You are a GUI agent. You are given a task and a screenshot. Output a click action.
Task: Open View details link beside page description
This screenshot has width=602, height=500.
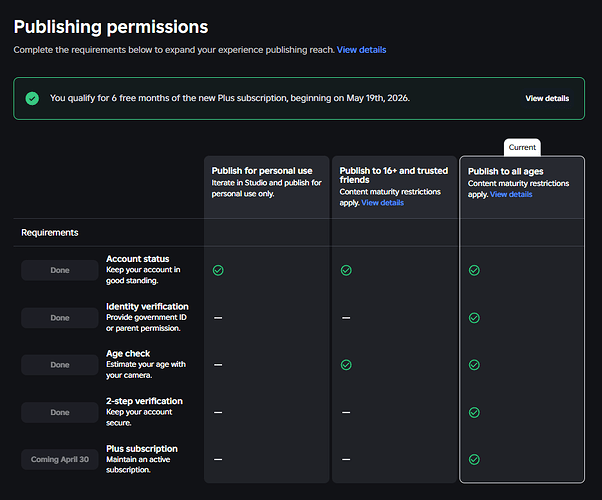tap(361, 50)
